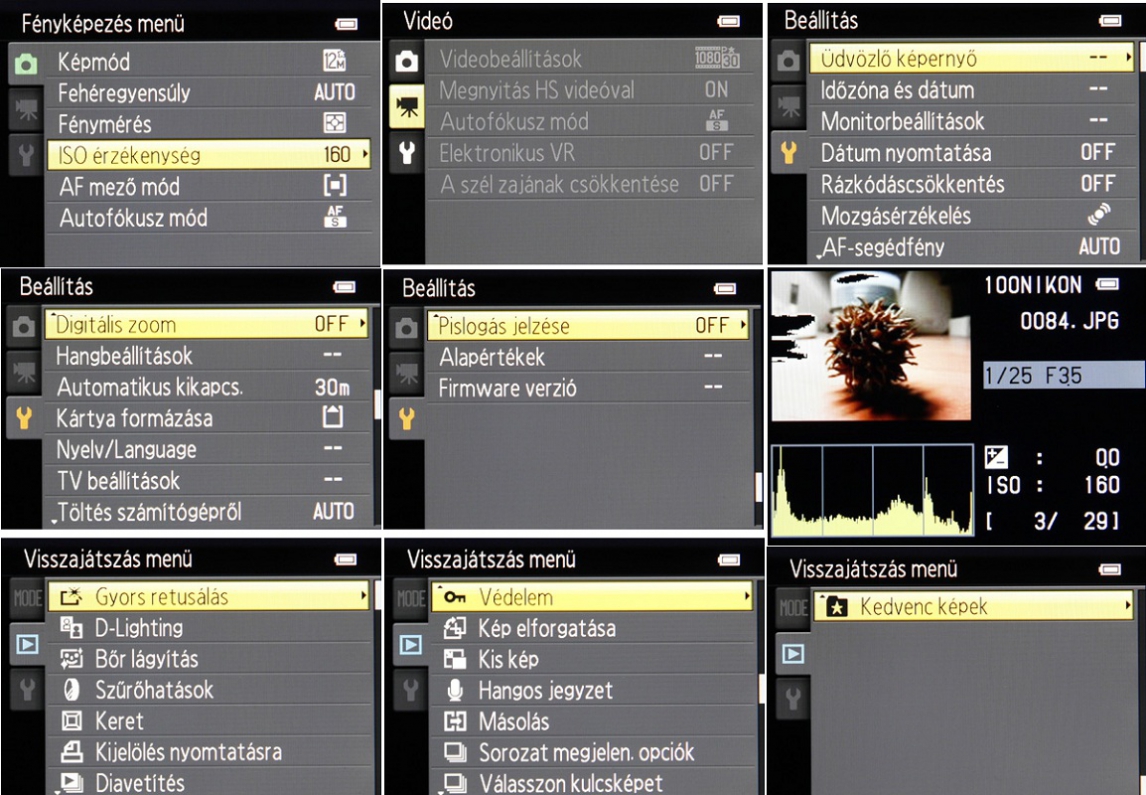Click the Kártya formázása card icon
This screenshot has width=1146, height=795.
tap(333, 418)
